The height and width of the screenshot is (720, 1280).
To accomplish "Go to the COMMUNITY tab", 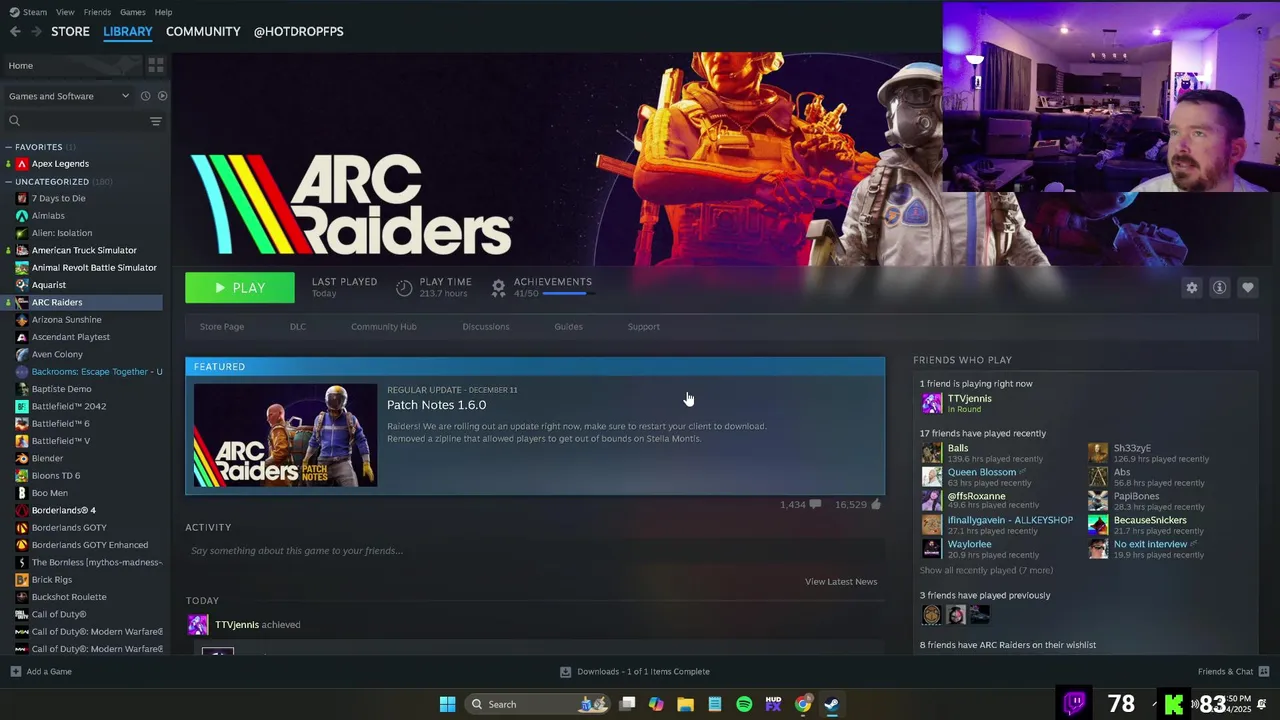I will pos(203,32).
